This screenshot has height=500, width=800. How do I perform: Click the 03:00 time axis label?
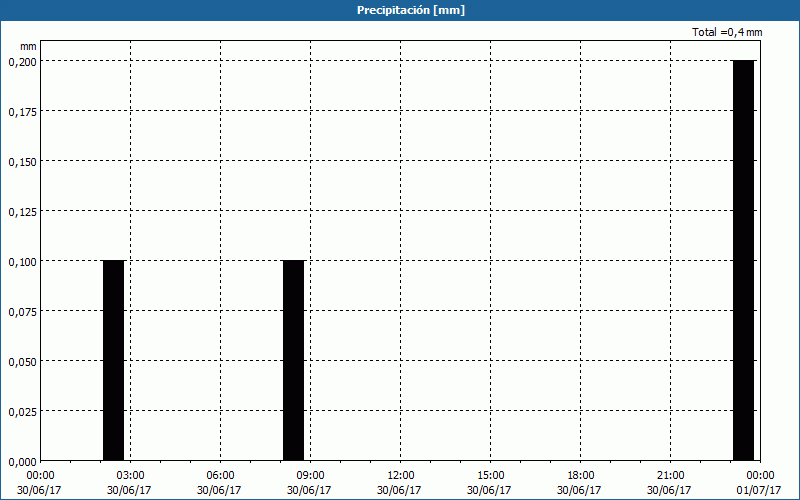pyautogui.click(x=130, y=475)
